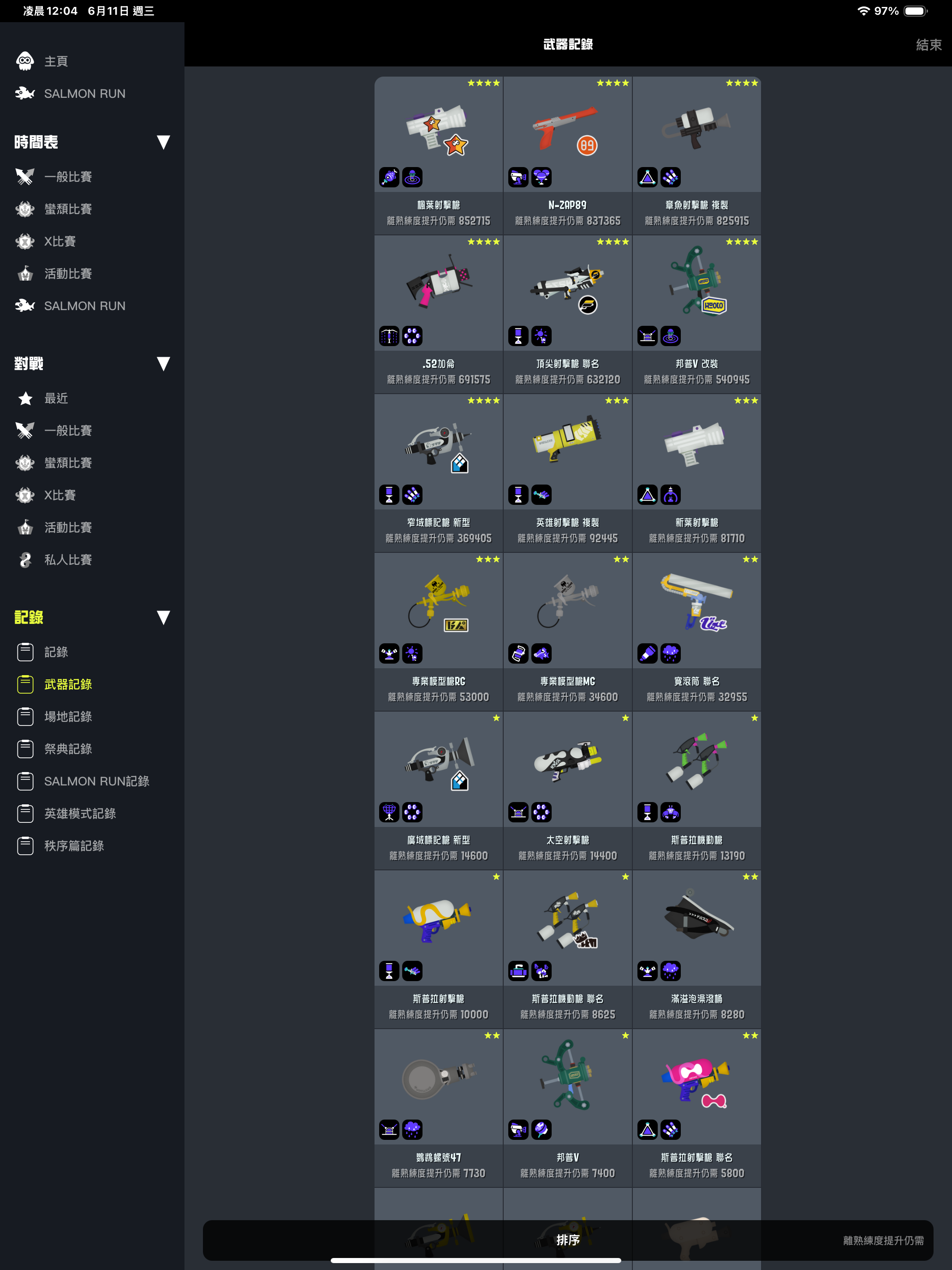The height and width of the screenshot is (1270, 952).
Task: Tap the special icon on 頂尖射擊槍 聯名
Action: (x=541, y=336)
